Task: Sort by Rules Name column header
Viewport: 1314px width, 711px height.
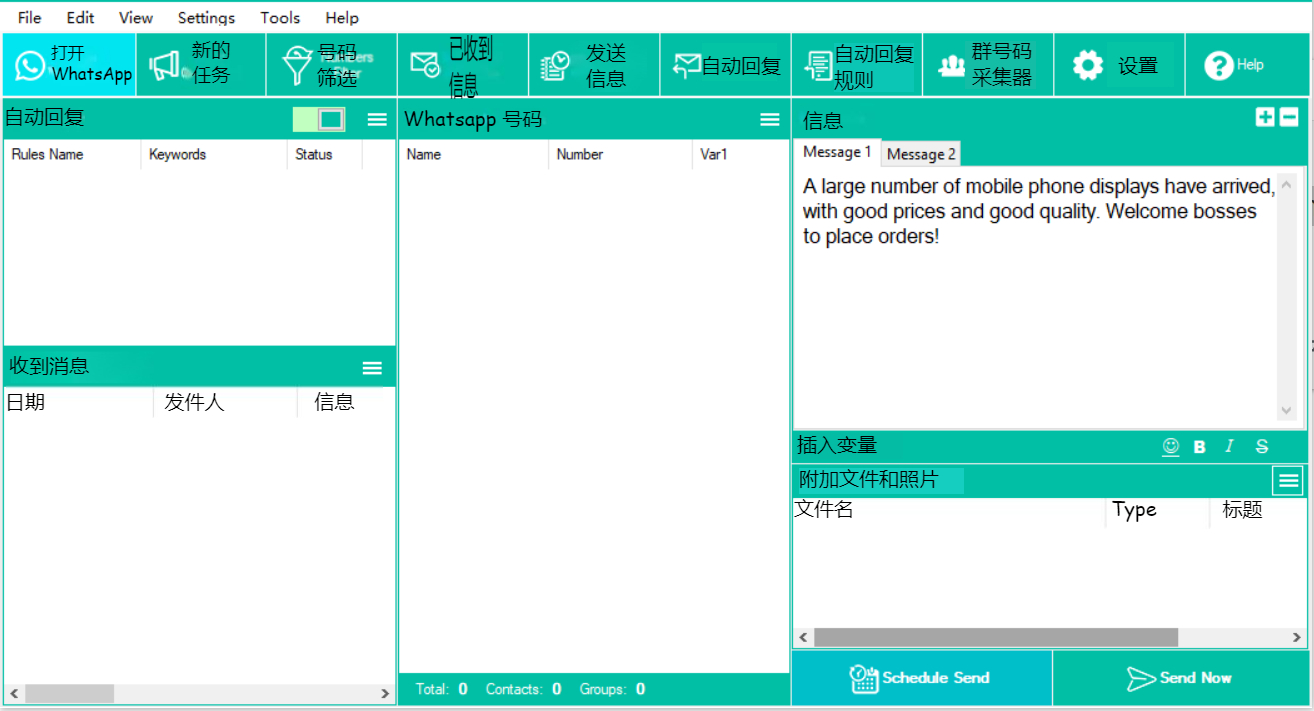Action: coord(72,154)
